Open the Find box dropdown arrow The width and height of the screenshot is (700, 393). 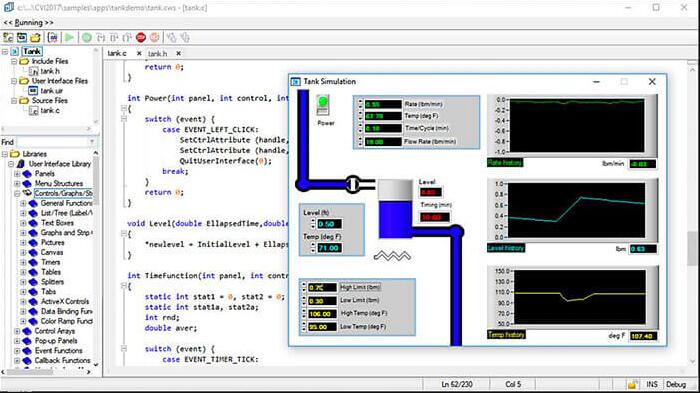click(92, 142)
